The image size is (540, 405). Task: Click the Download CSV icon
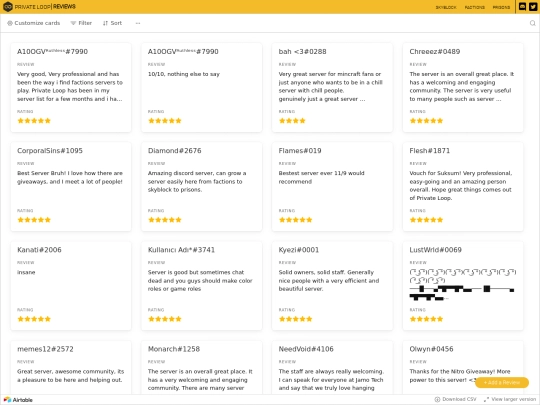click(x=437, y=399)
